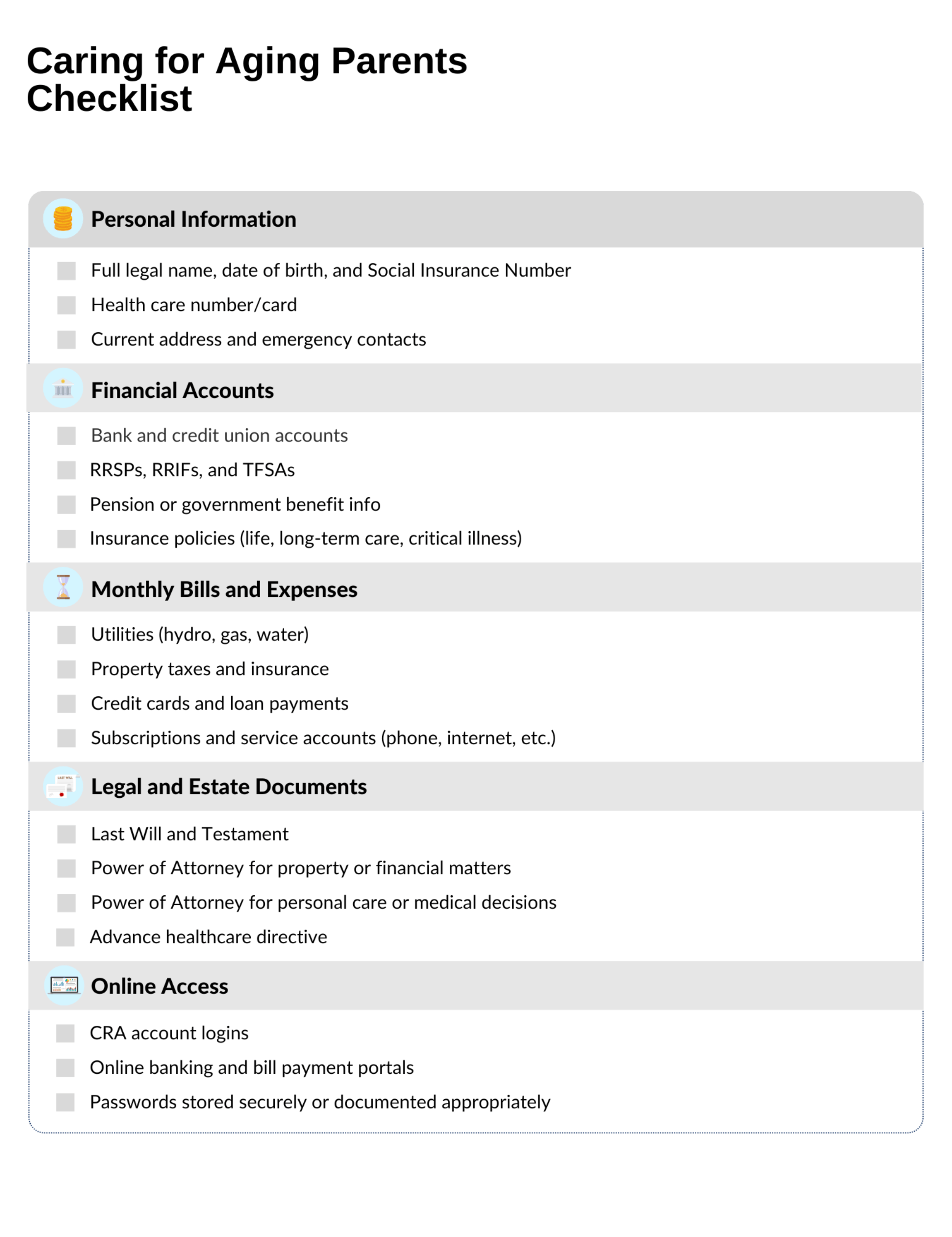952x1237 pixels.
Task: Click the bank building icon beside Financial Accounts
Action: coord(63,389)
